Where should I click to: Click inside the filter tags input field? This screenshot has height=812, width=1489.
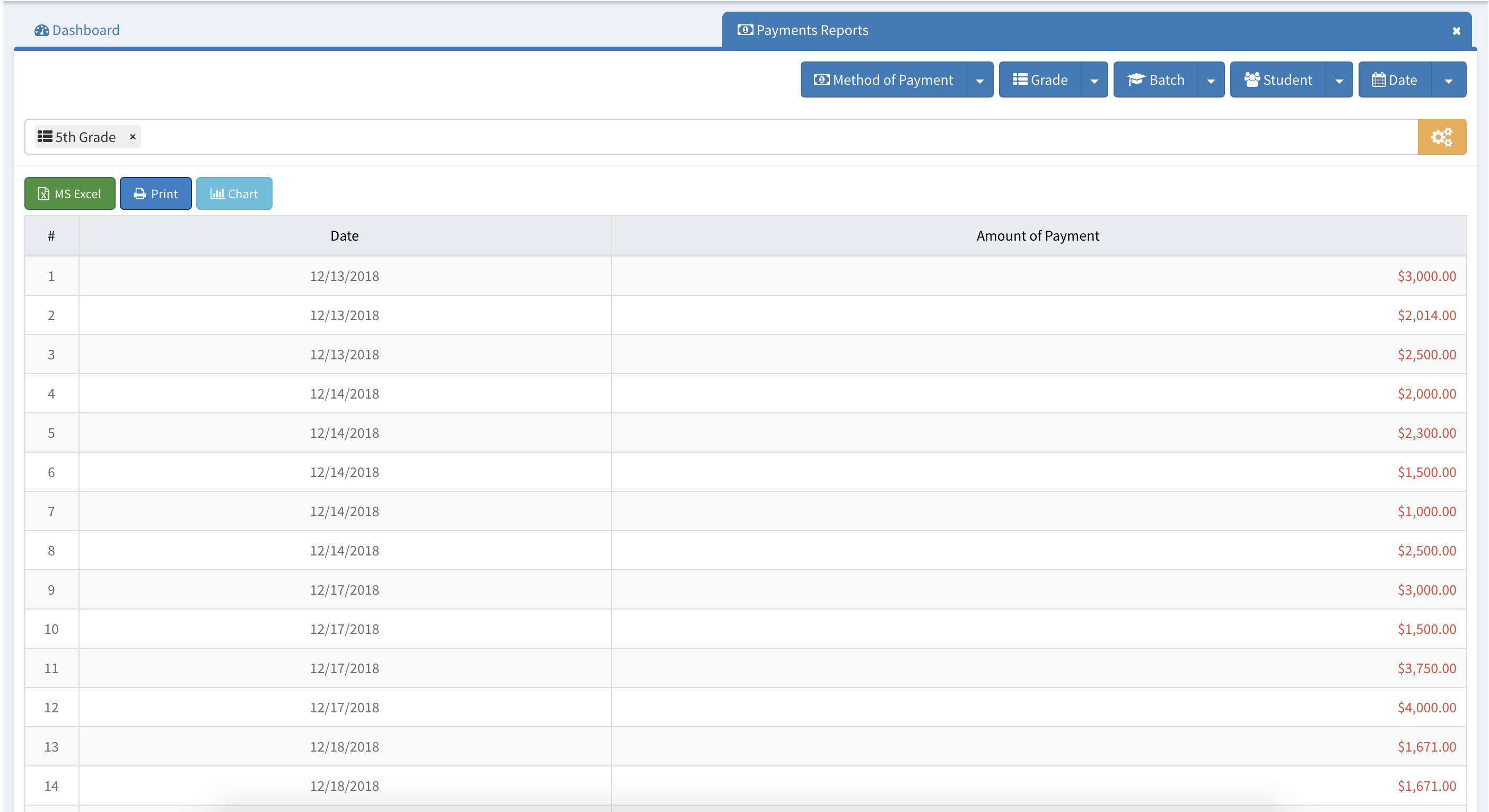coord(751,137)
